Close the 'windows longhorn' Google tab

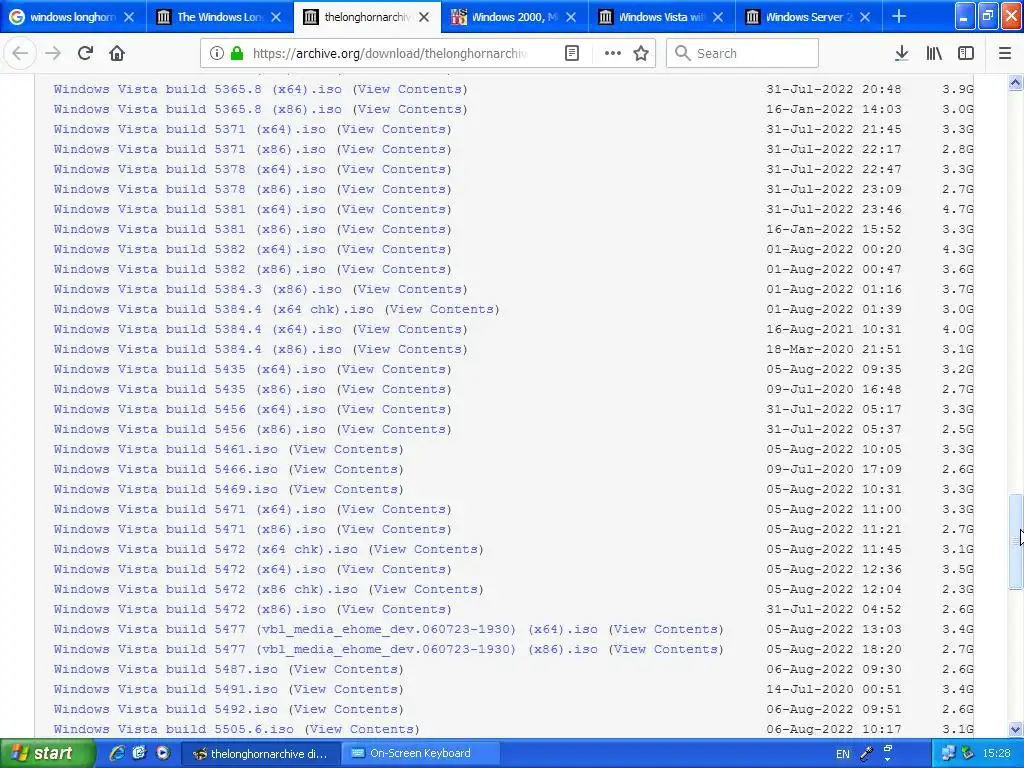(x=129, y=17)
